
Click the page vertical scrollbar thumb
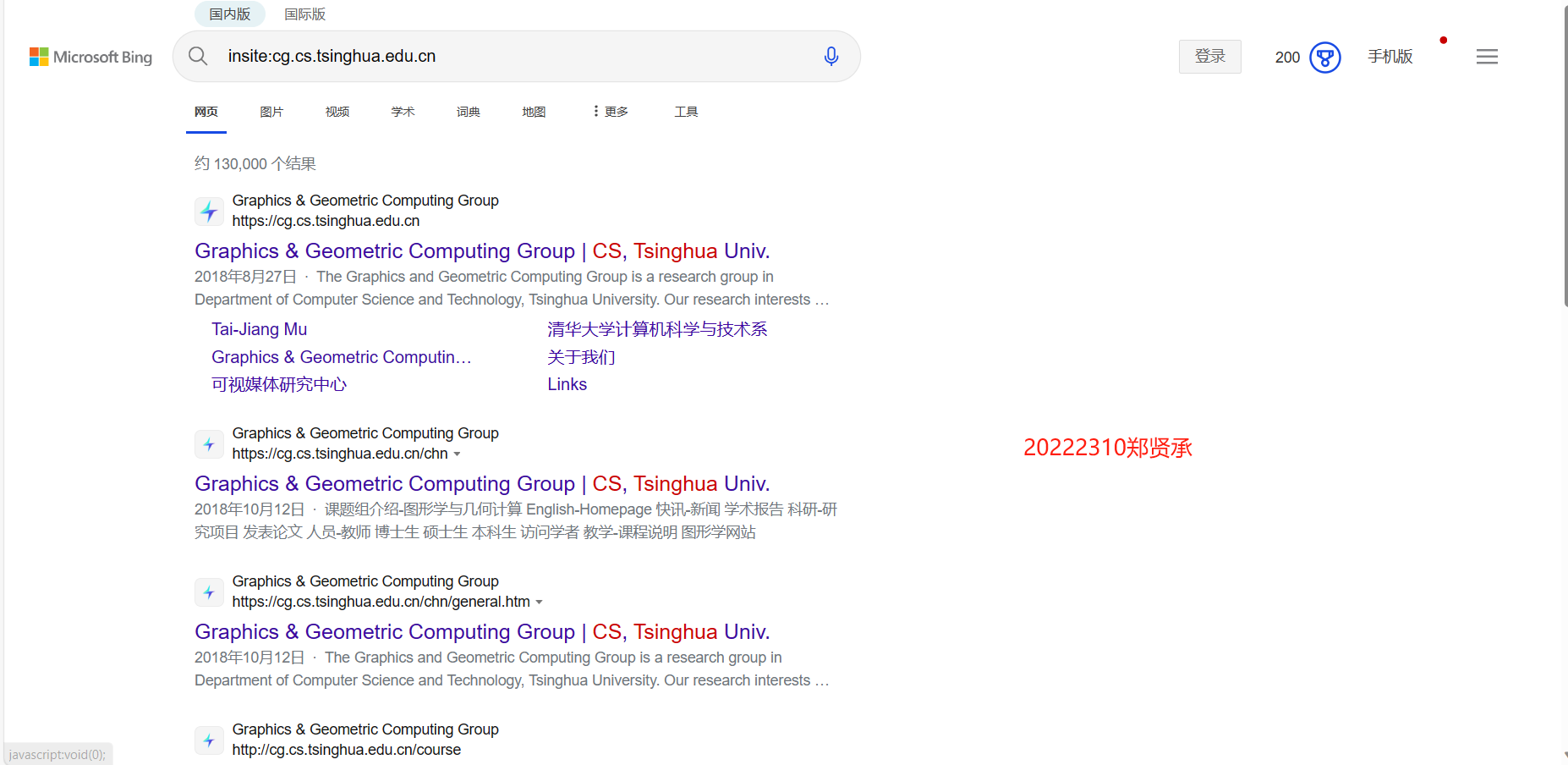tap(1565, 155)
